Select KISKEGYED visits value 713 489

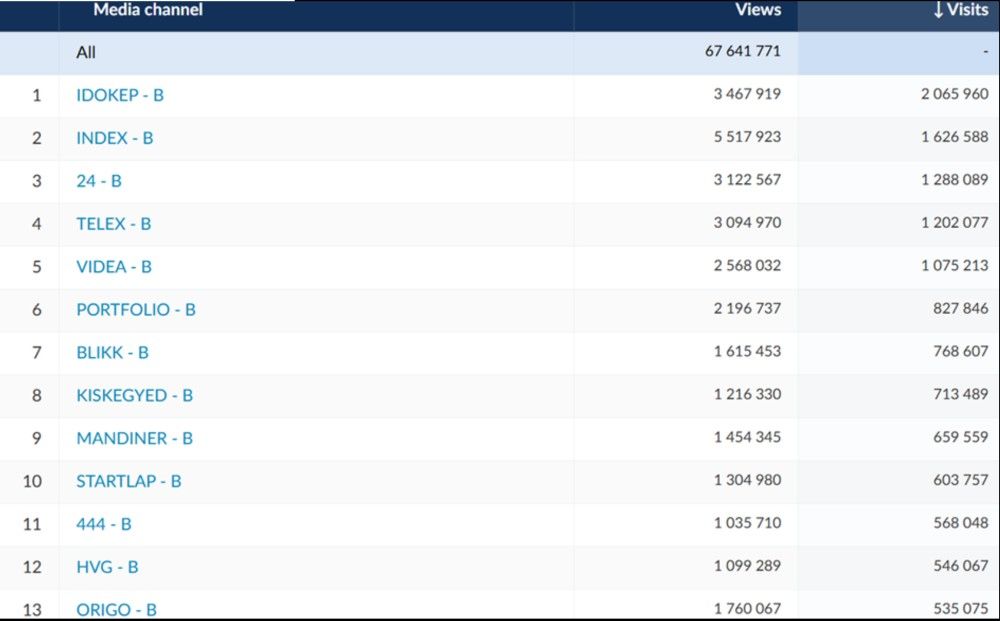click(x=960, y=394)
